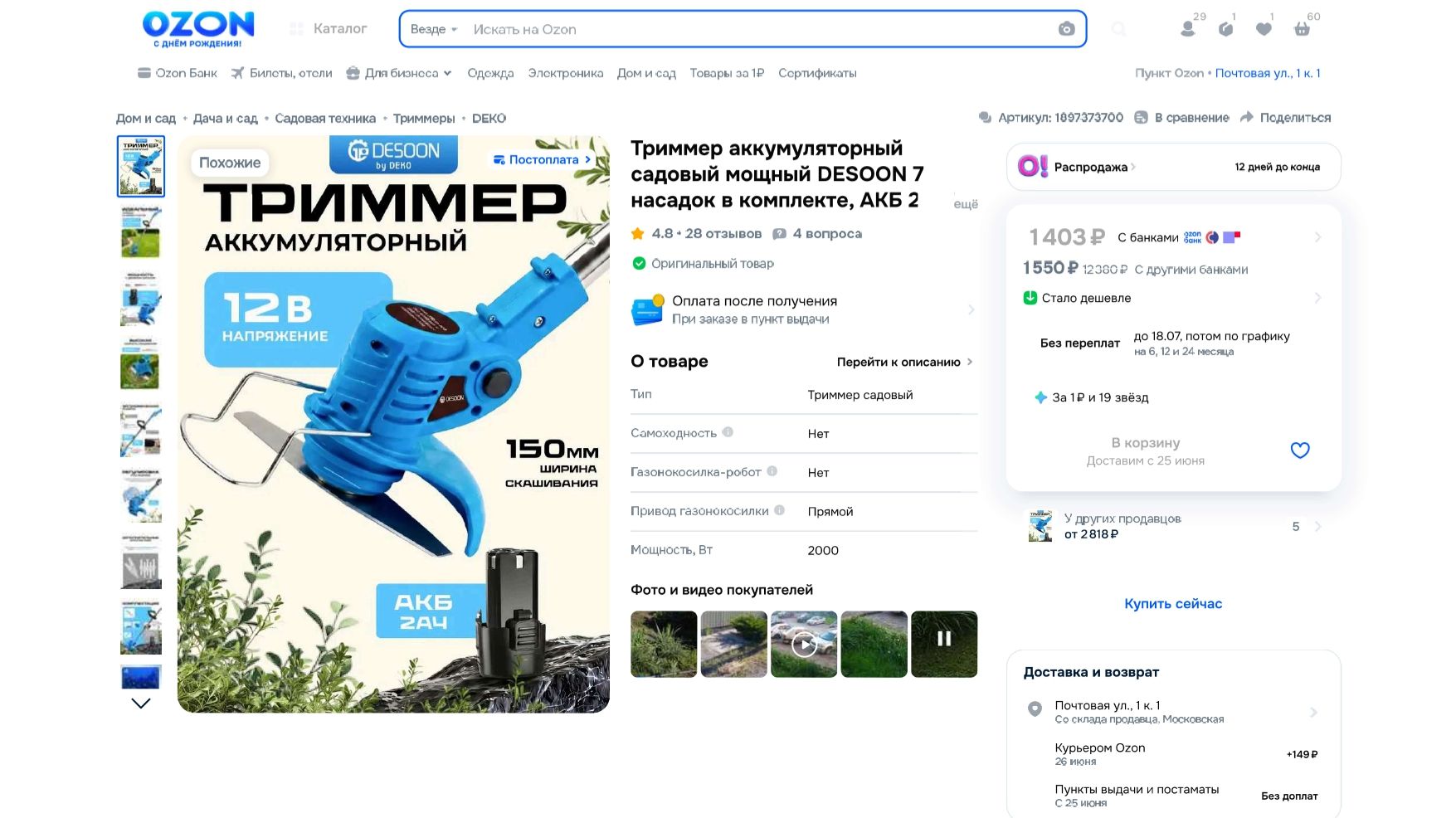
Task: Open Электроника category
Action: (x=566, y=73)
